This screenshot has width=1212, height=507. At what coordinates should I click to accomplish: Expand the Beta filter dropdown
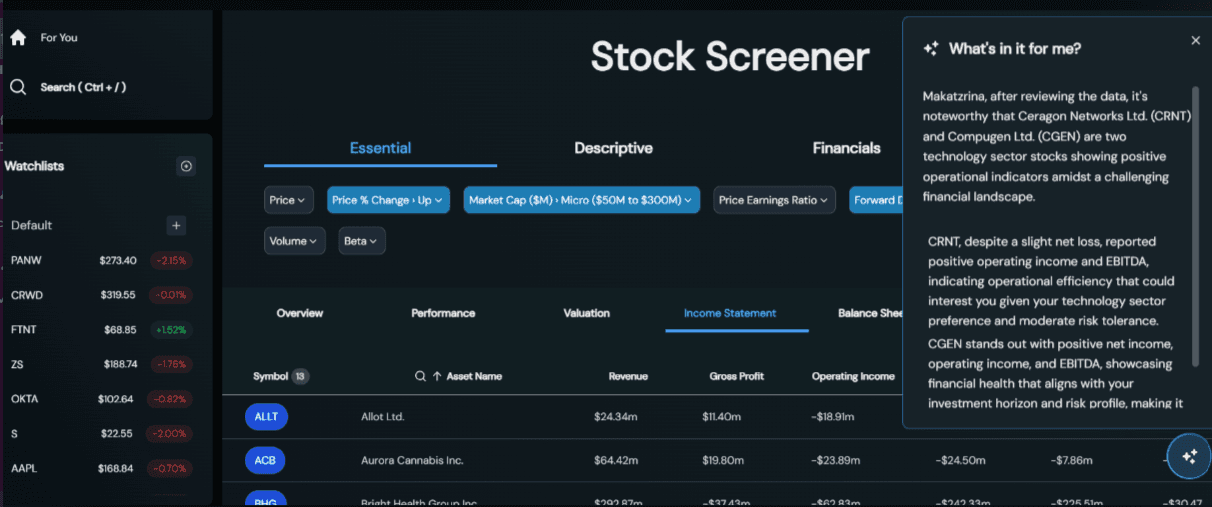(361, 241)
